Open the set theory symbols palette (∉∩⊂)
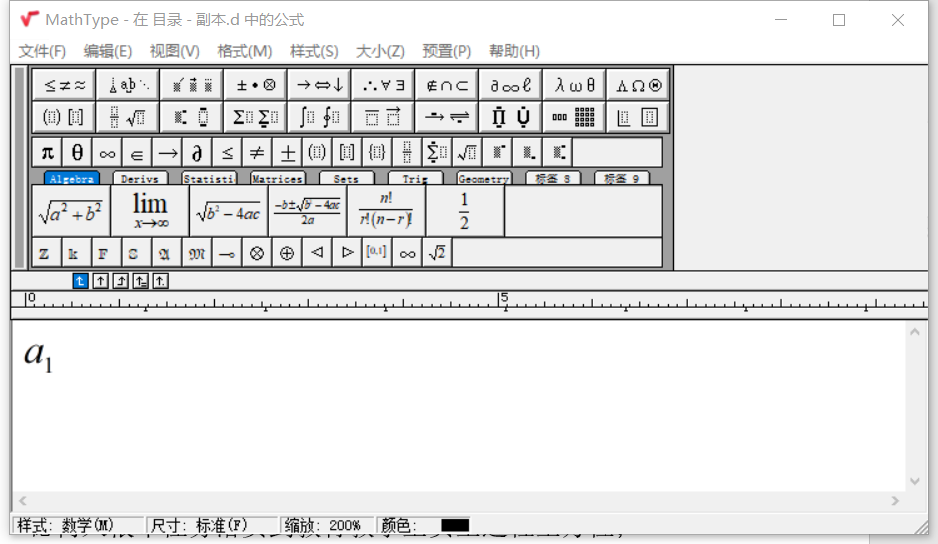 447,86
